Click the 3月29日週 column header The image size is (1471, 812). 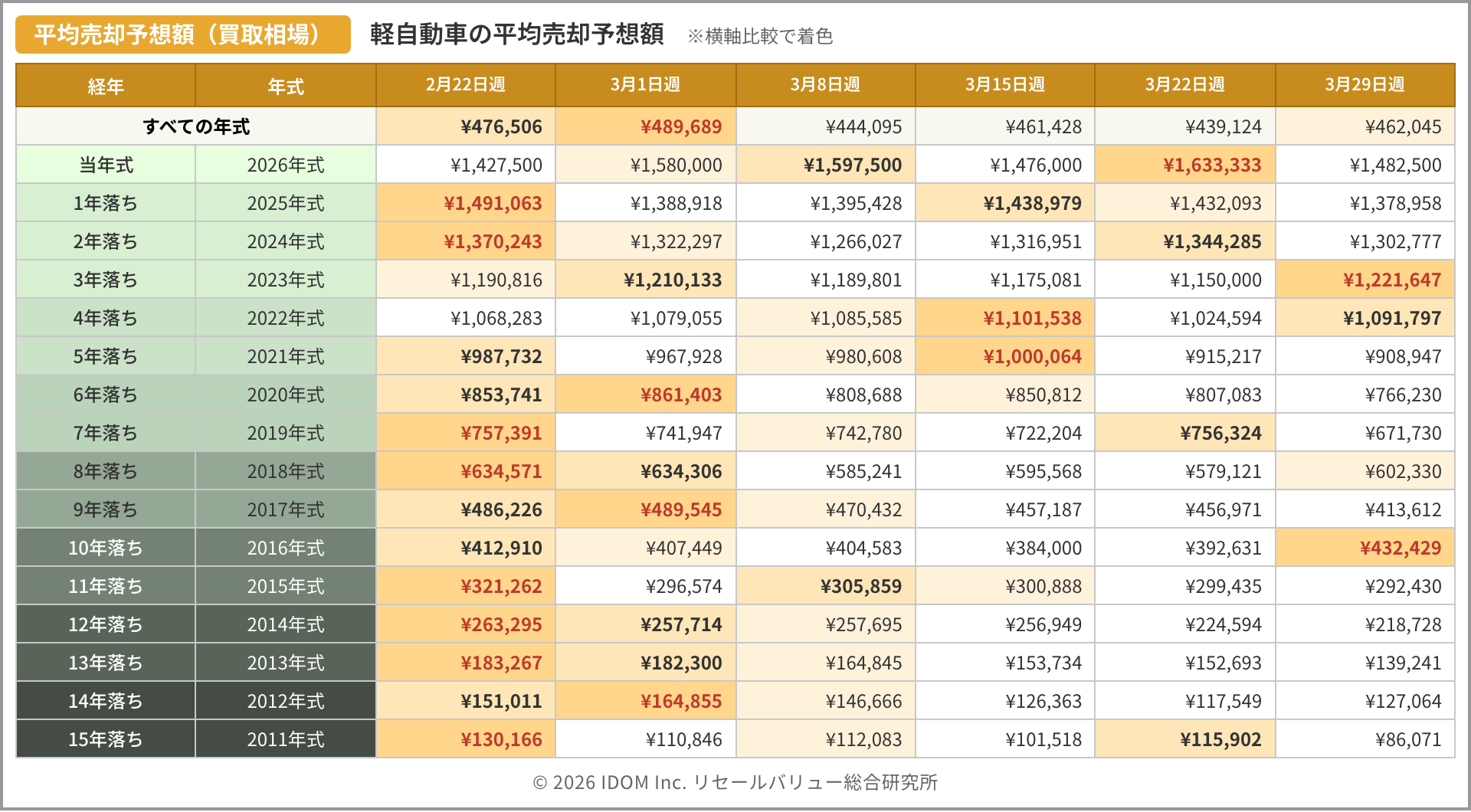(1365, 85)
